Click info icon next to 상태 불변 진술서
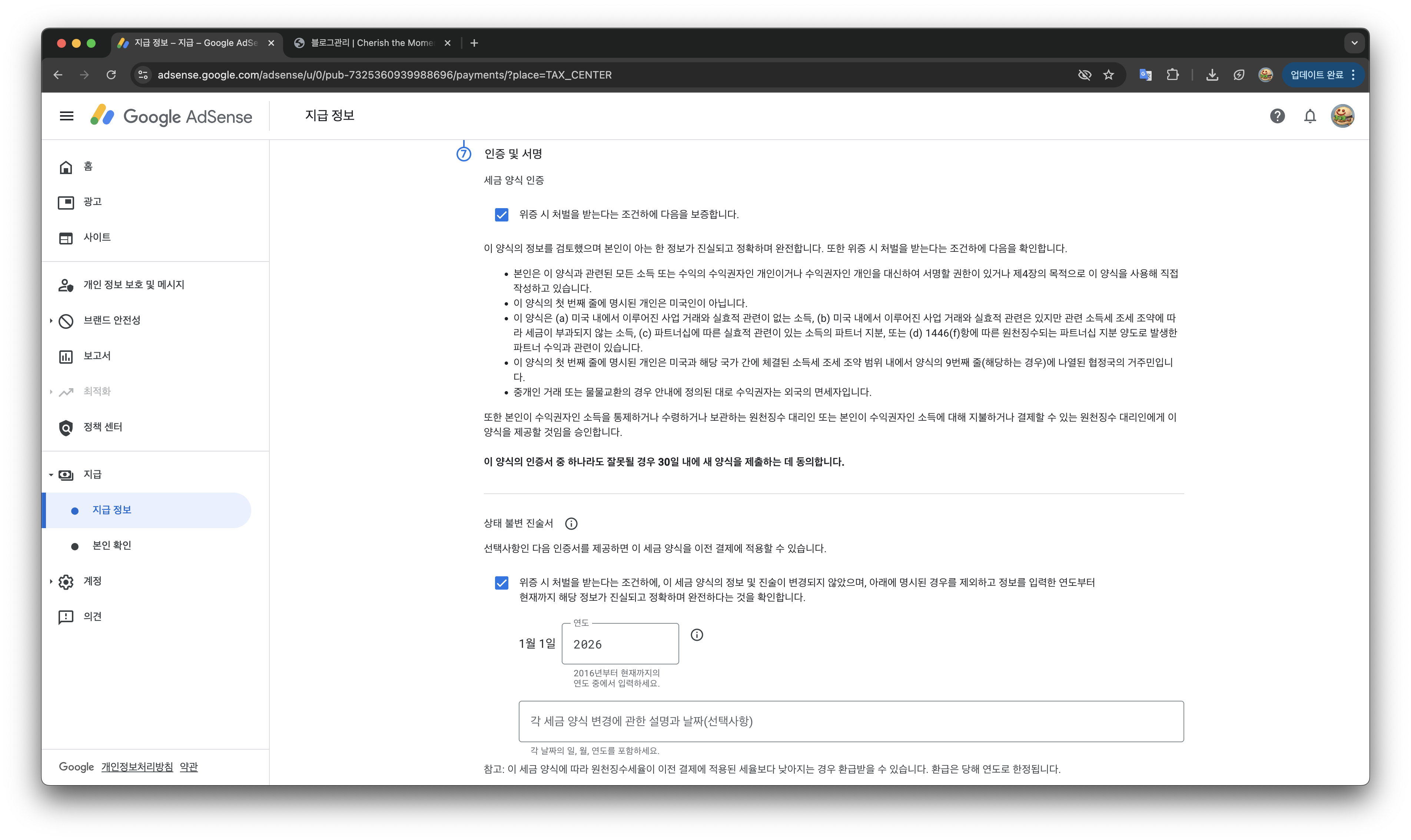Screen dimensions: 1411x840 pos(571,524)
